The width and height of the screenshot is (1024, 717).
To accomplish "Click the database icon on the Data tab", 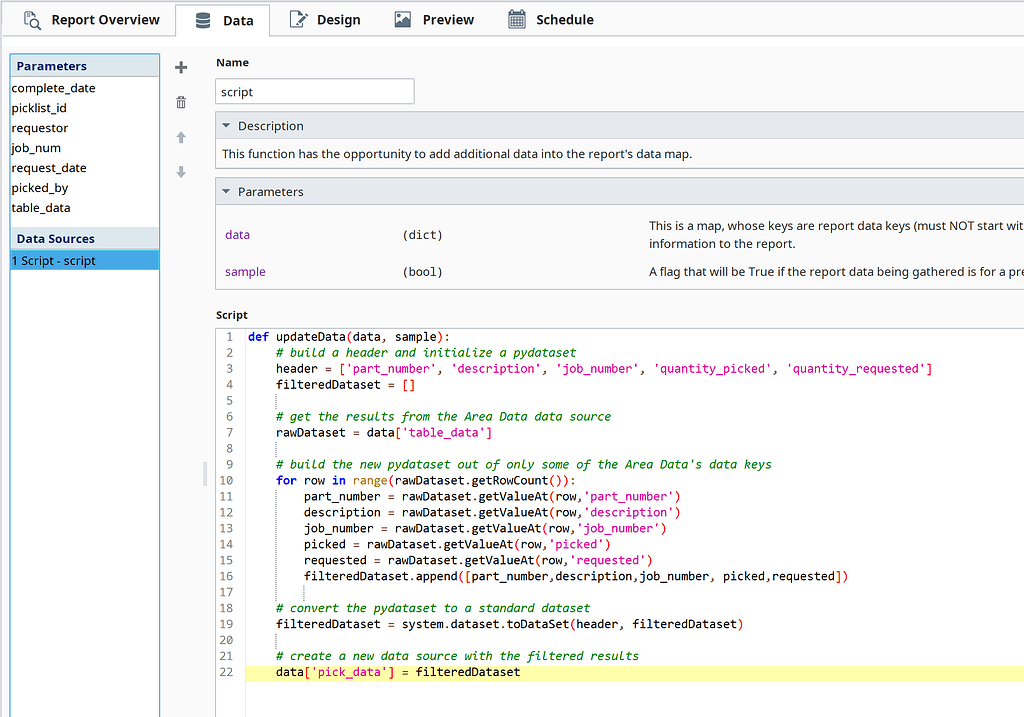I will (199, 19).
